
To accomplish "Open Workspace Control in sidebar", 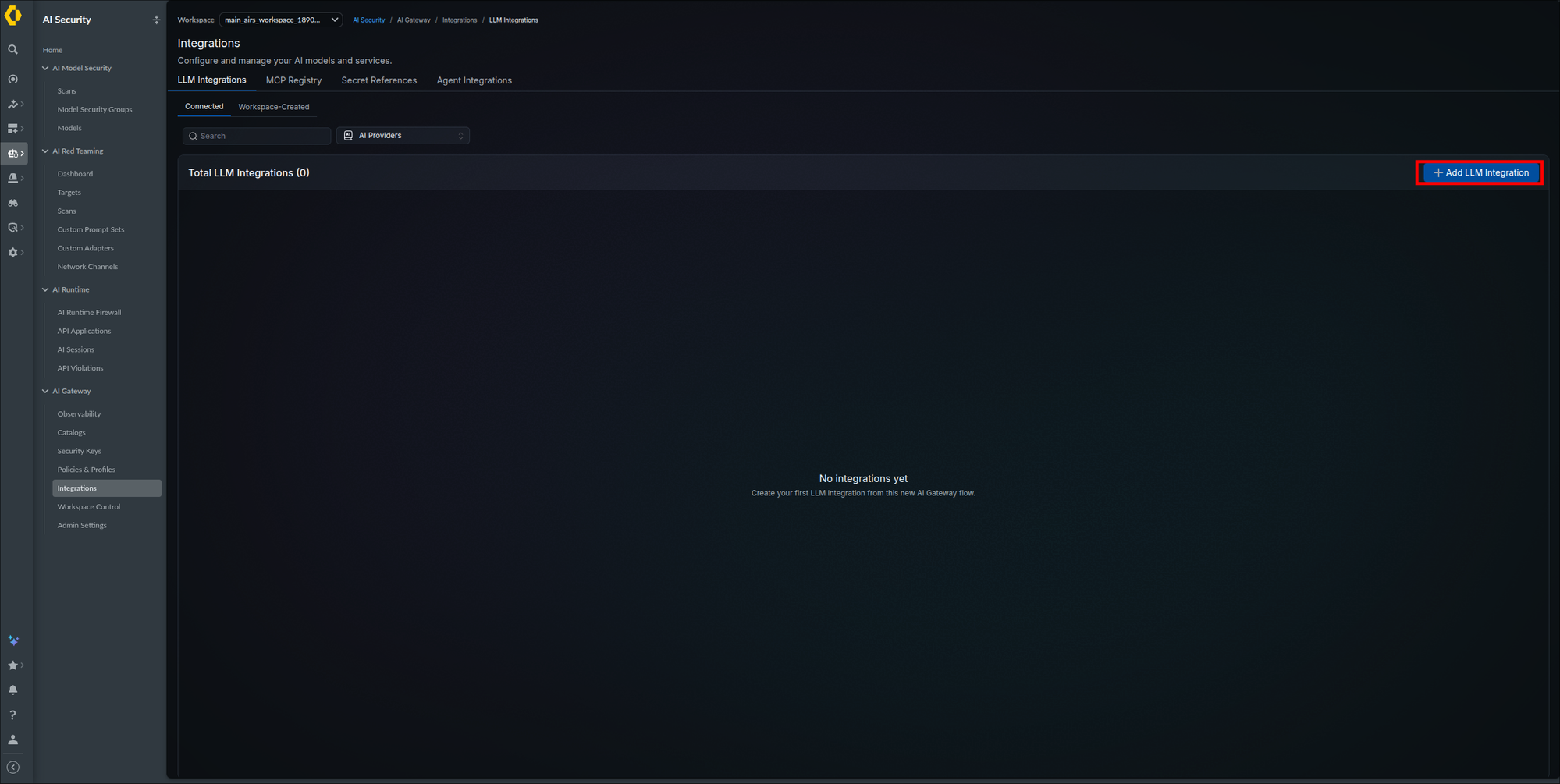I will [89, 507].
